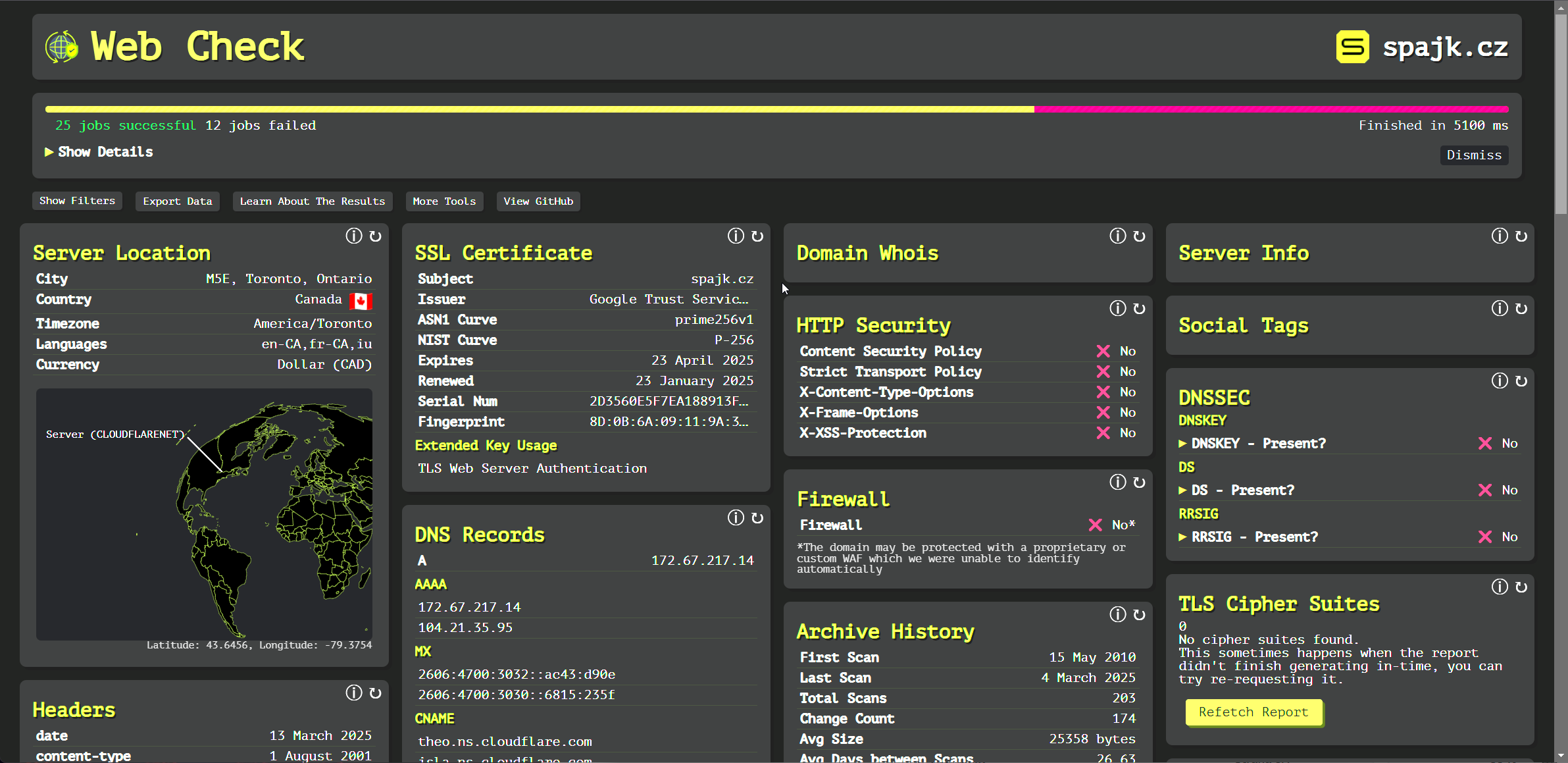Refresh the TLS Cipher Suites card
The image size is (1568, 763).
(x=1521, y=587)
